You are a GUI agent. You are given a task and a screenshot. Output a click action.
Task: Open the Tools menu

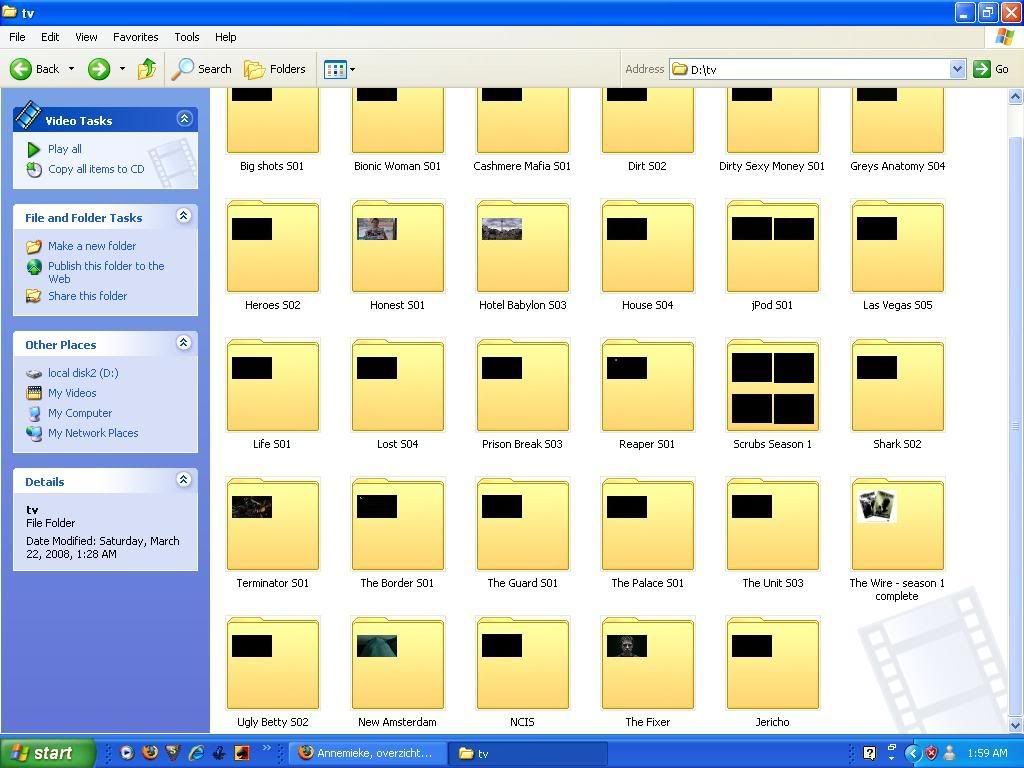187,37
